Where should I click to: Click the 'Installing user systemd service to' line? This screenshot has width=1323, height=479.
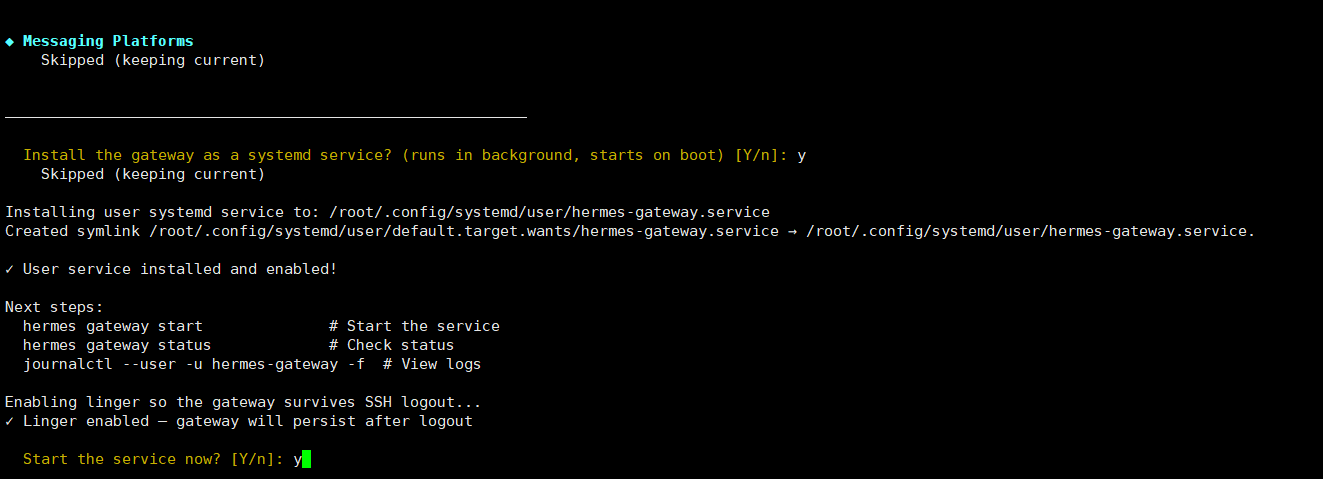coord(387,212)
